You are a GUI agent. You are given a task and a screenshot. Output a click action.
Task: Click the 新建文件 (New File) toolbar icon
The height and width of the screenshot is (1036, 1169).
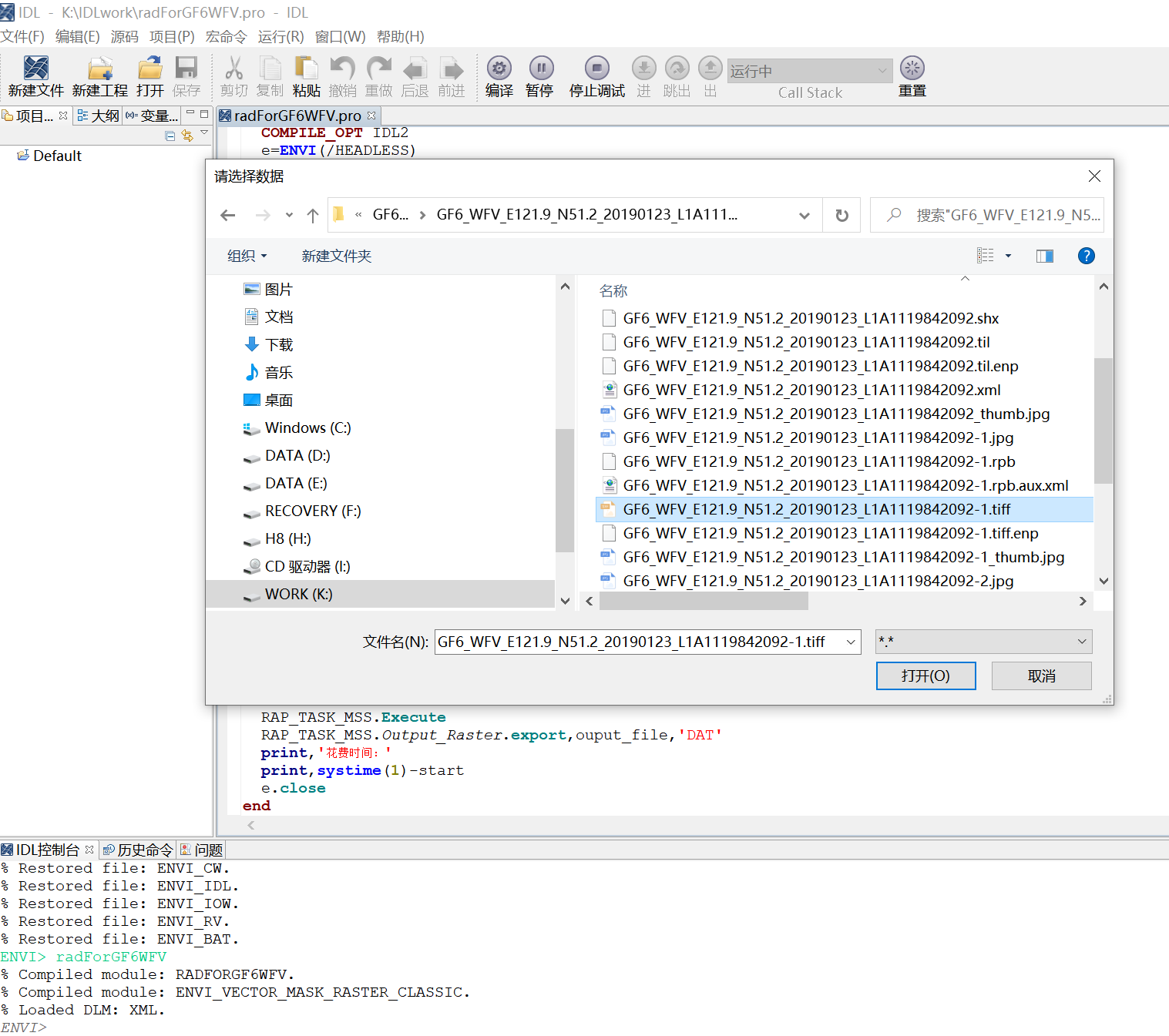[35, 69]
